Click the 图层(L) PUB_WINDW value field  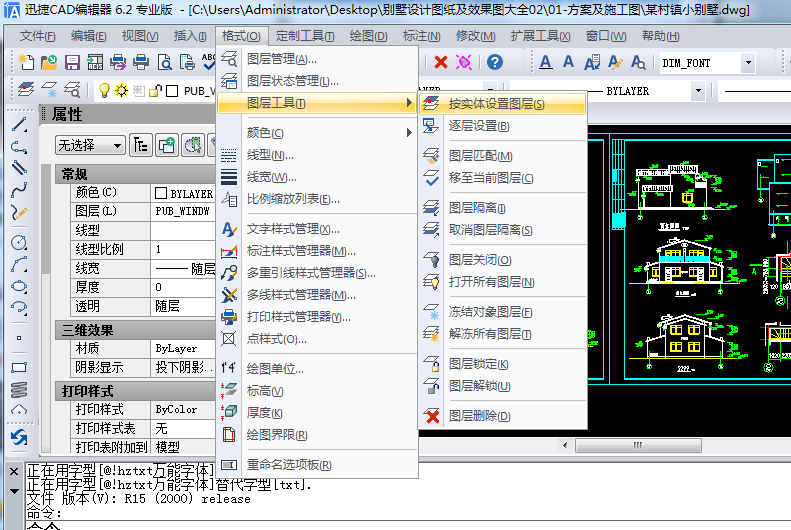pyautogui.click(x=183, y=211)
